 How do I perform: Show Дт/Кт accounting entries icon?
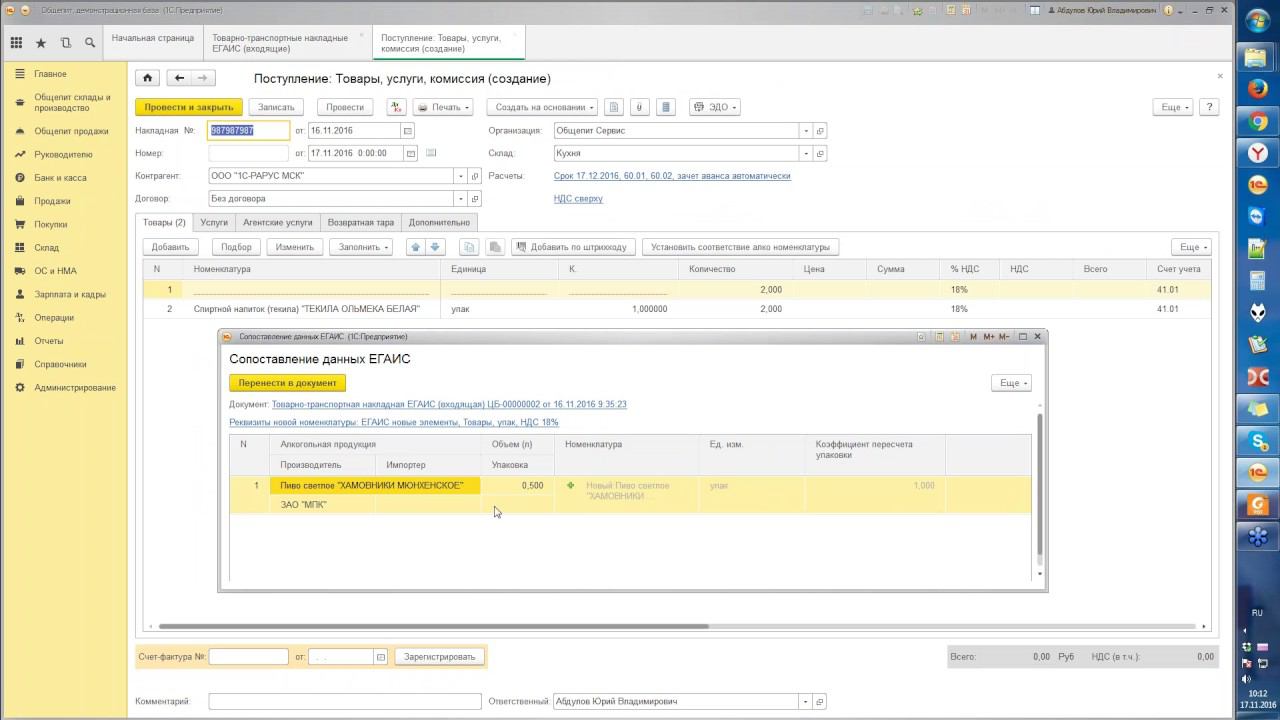point(396,107)
